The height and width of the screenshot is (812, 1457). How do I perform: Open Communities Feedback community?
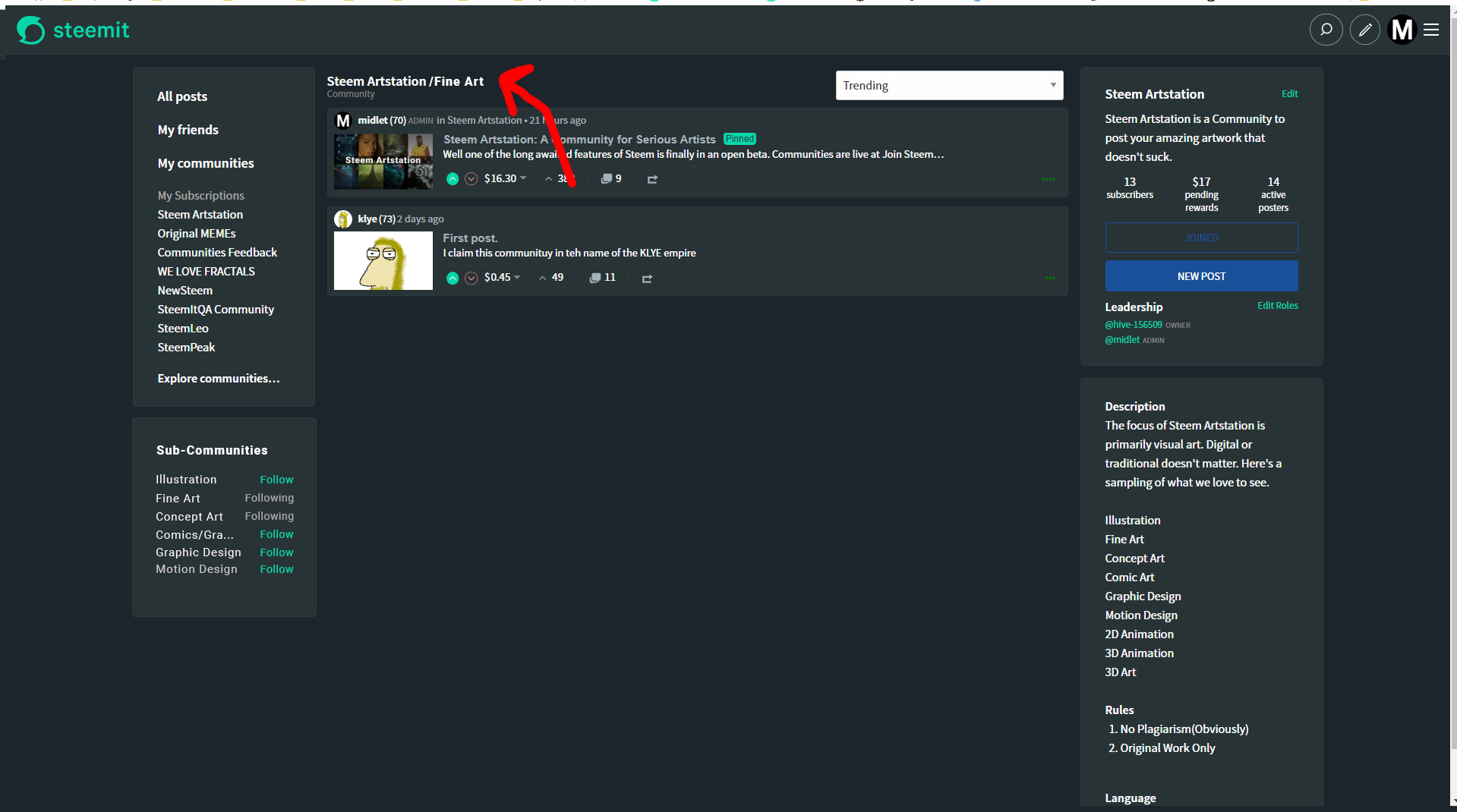click(217, 253)
